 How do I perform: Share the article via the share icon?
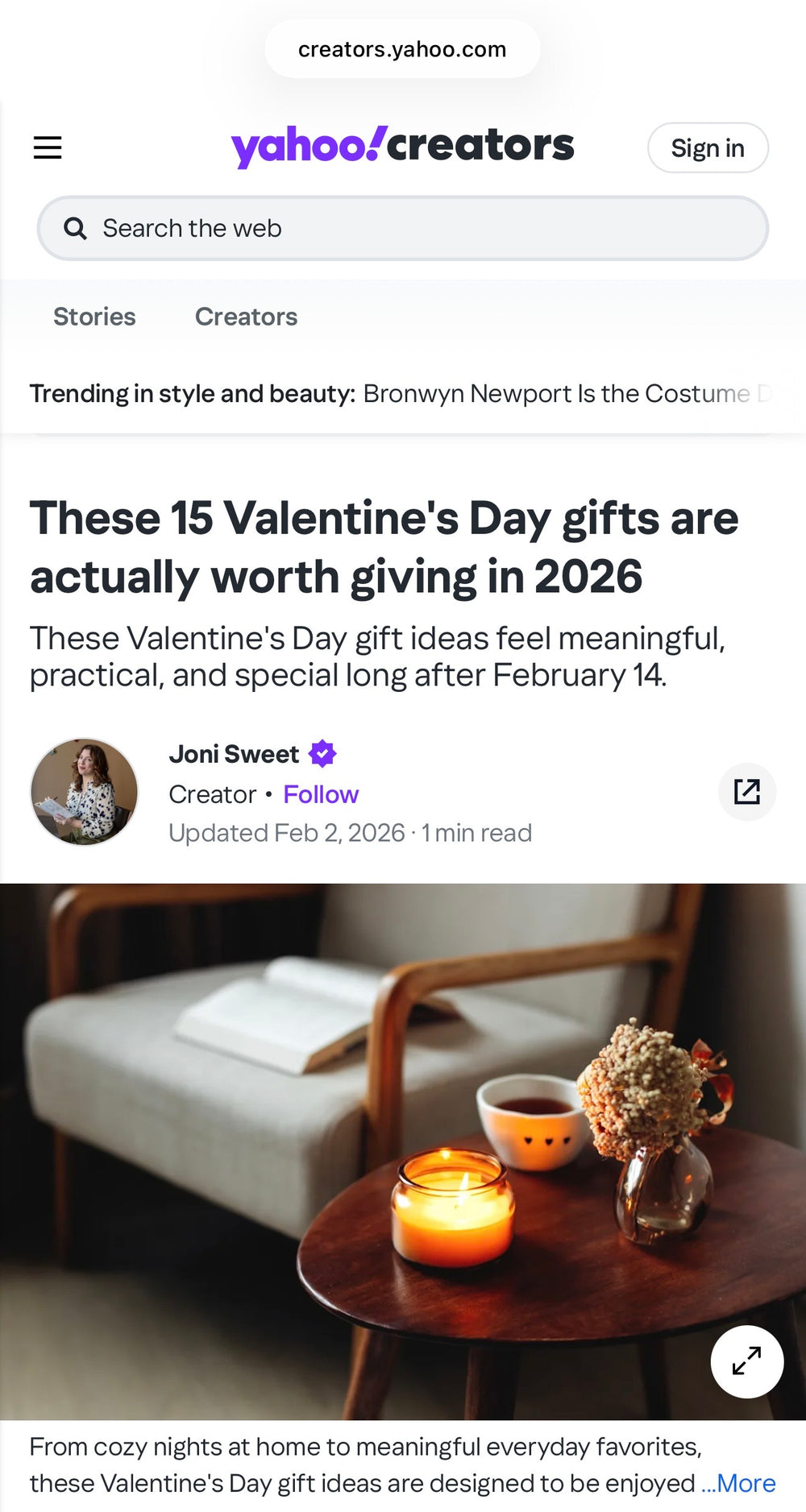click(746, 792)
